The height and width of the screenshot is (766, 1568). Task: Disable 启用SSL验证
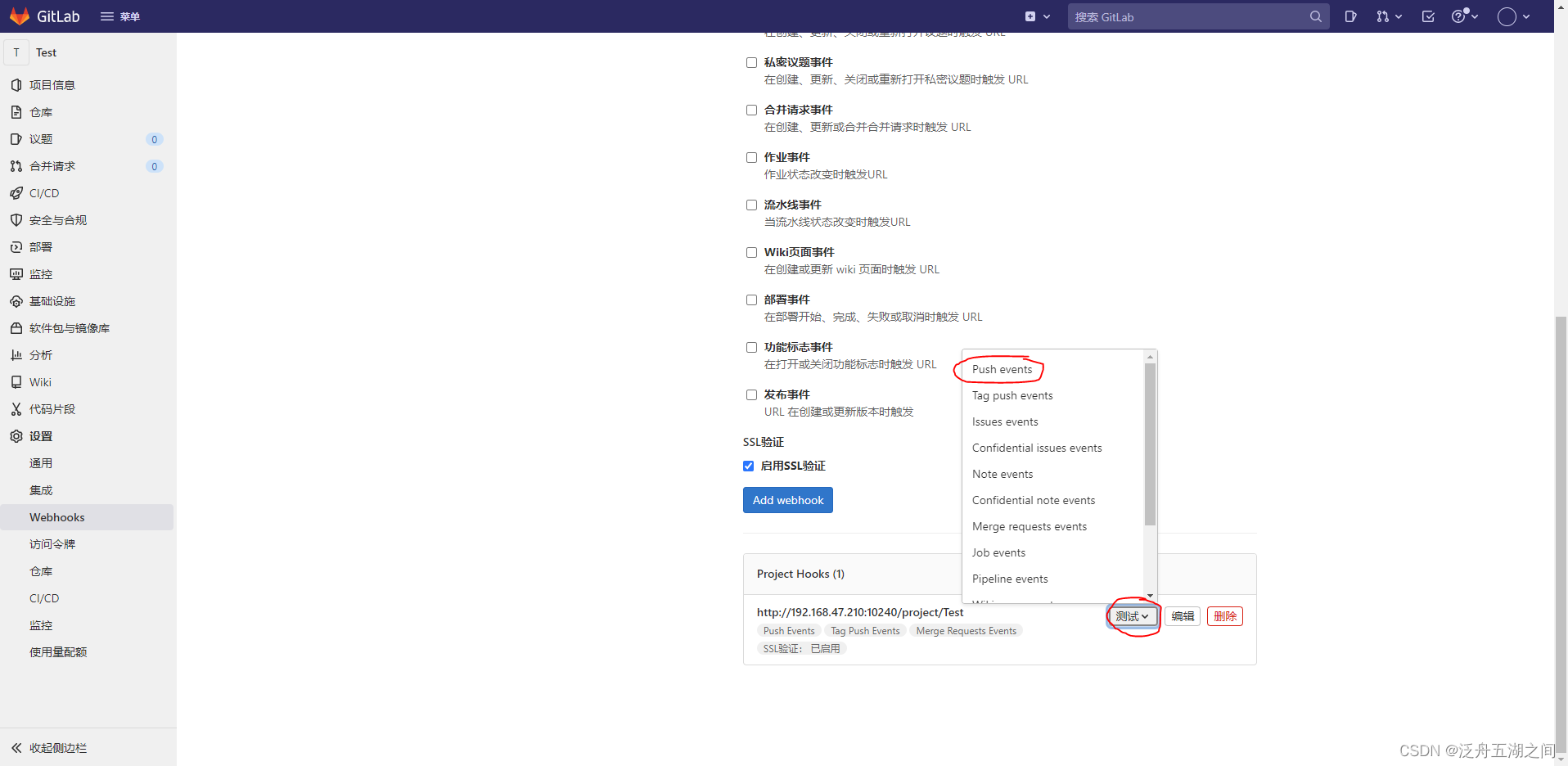[x=748, y=466]
